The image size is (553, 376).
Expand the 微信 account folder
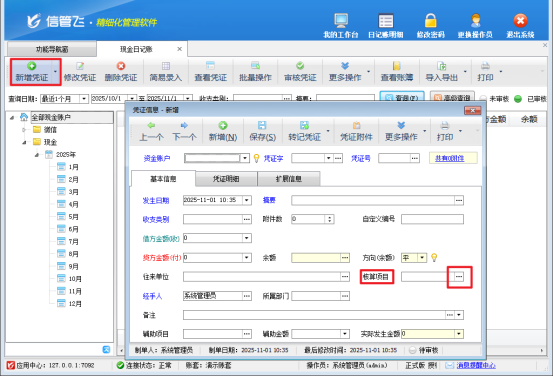[24, 130]
